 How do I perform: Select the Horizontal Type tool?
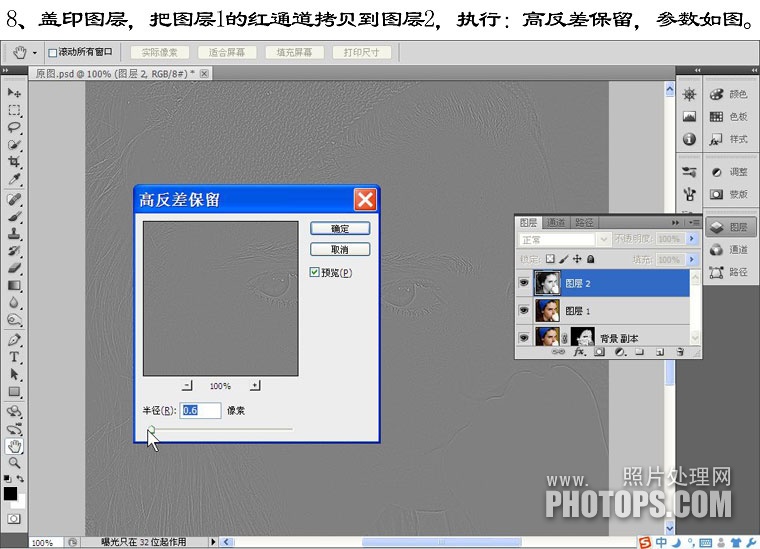tap(14, 357)
